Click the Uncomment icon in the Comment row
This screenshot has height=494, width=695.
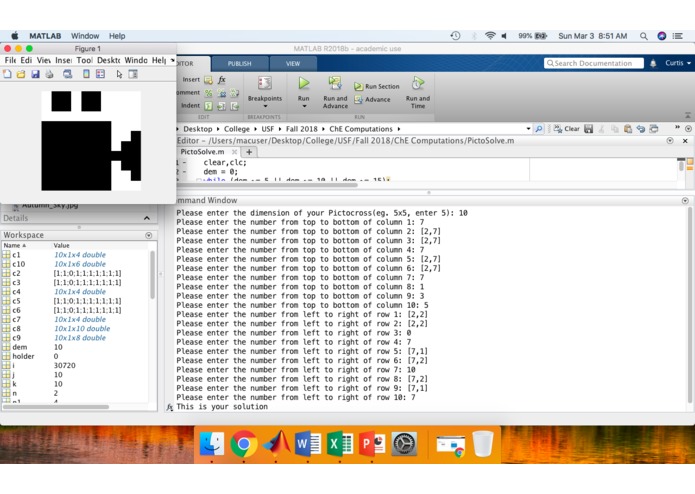click(222, 93)
